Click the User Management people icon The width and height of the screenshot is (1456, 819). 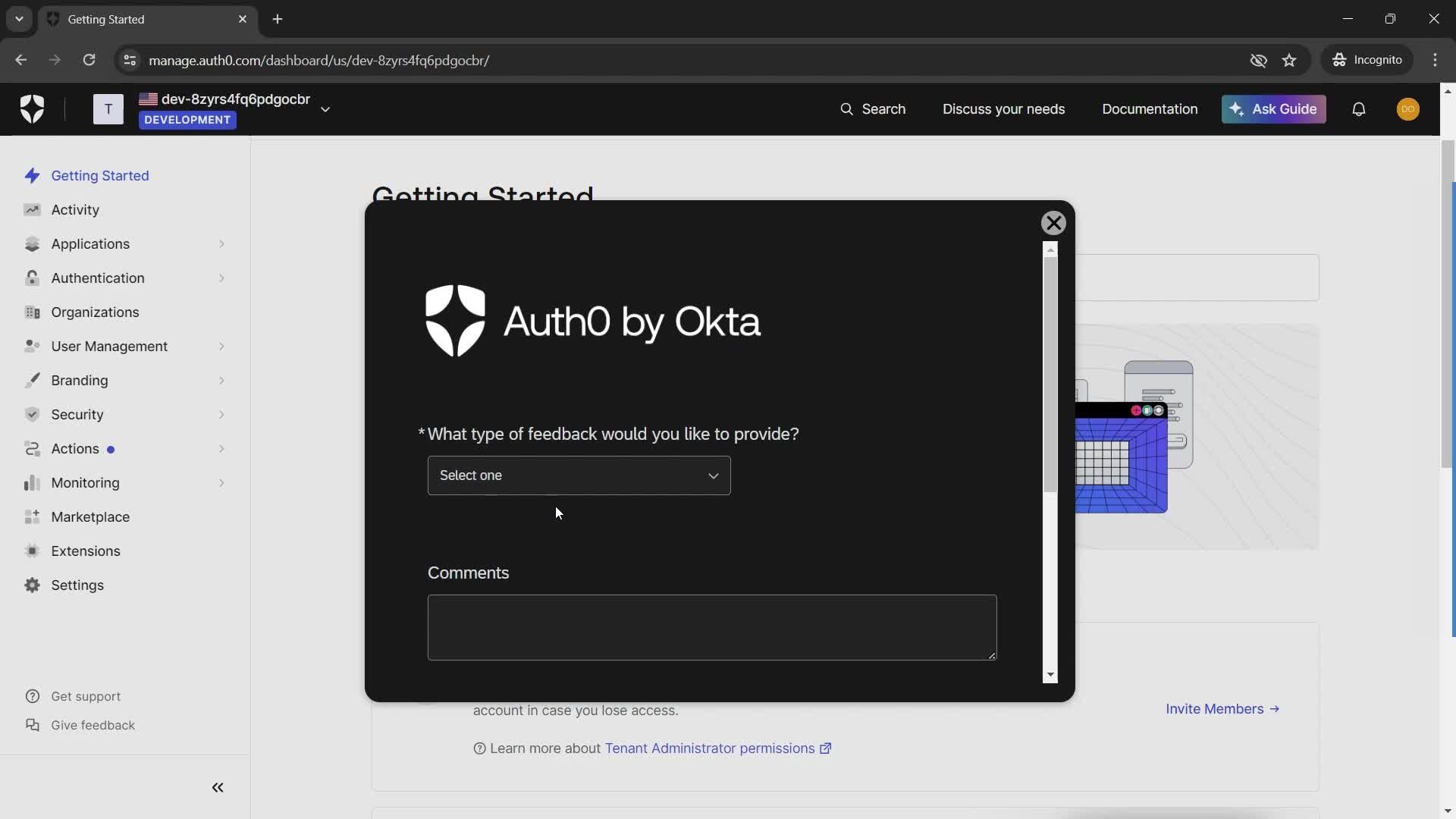[x=32, y=347]
